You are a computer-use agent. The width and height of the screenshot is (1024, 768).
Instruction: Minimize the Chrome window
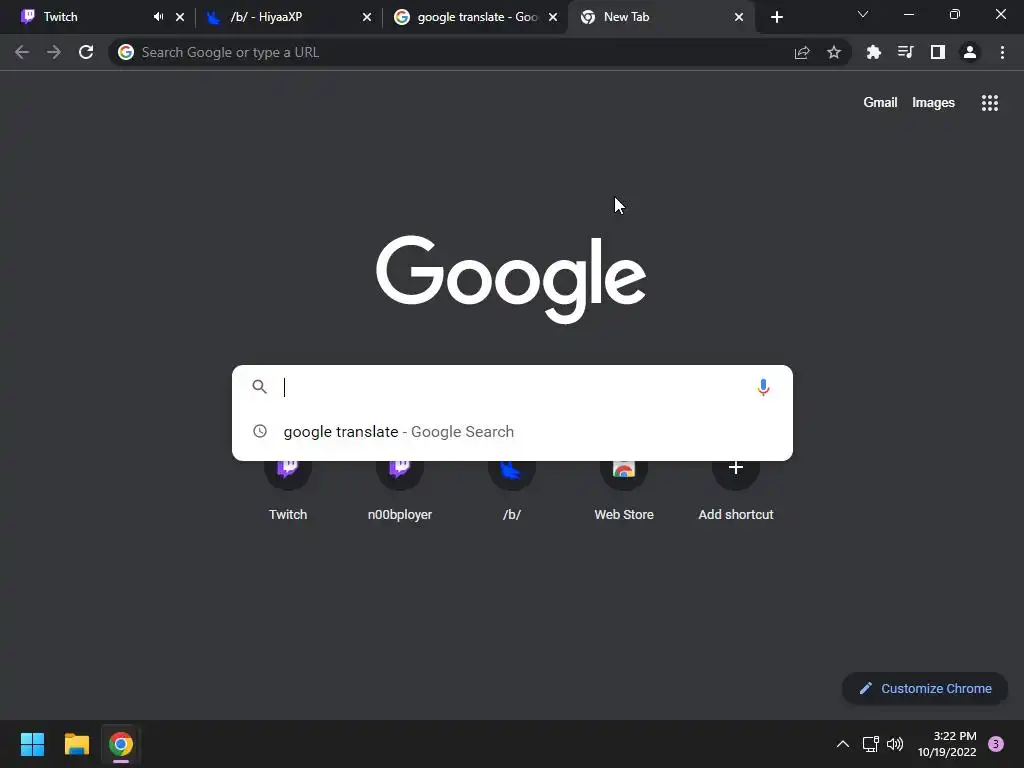point(908,14)
